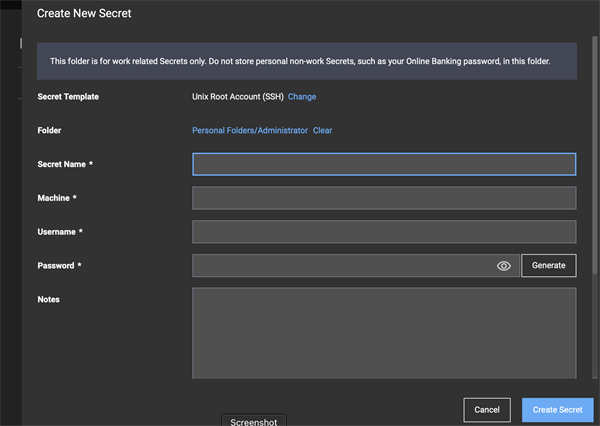Click the Secret Name label
The image size is (600, 426).
62,164
